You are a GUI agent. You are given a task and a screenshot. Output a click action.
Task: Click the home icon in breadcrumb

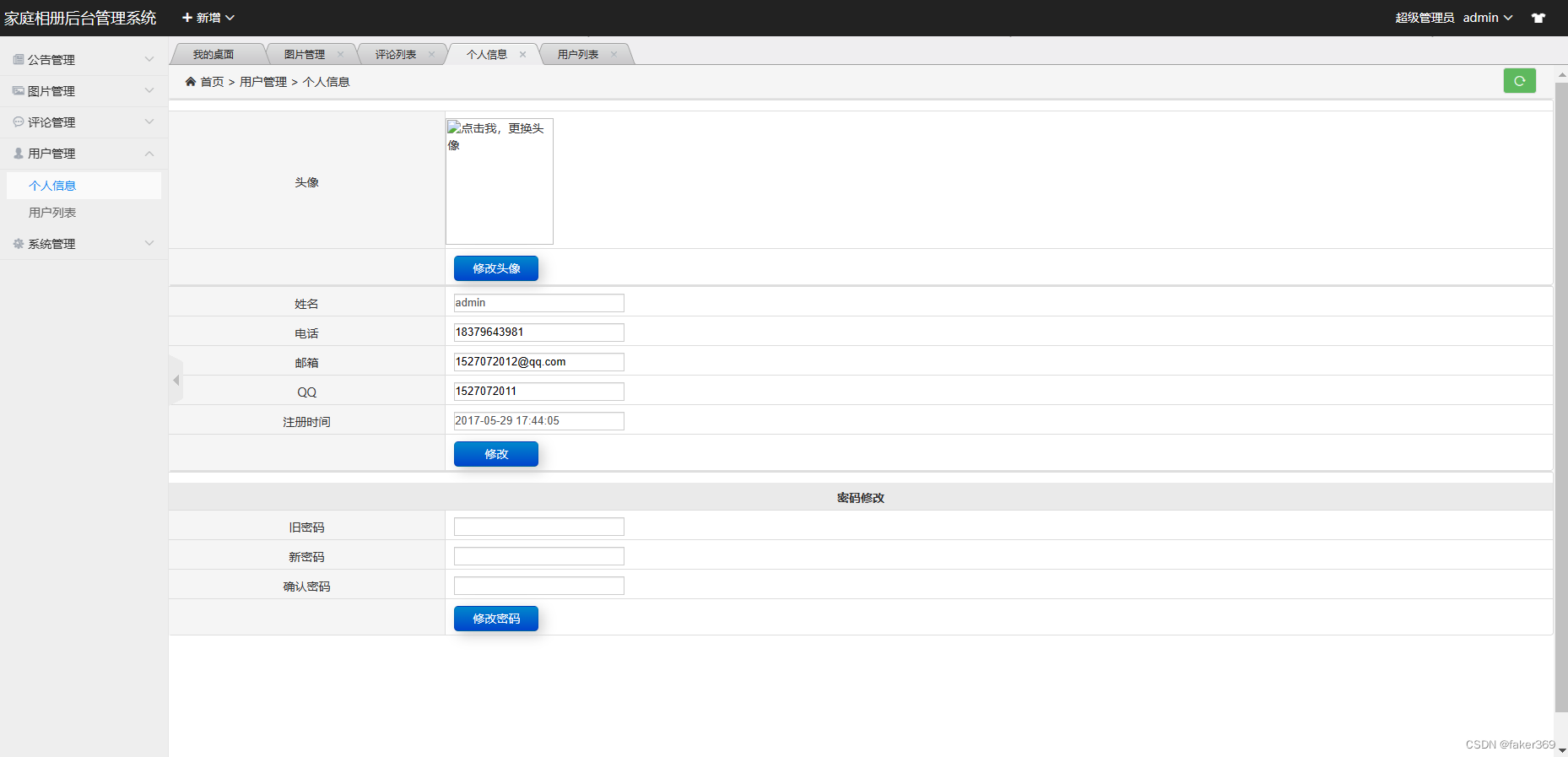click(191, 81)
